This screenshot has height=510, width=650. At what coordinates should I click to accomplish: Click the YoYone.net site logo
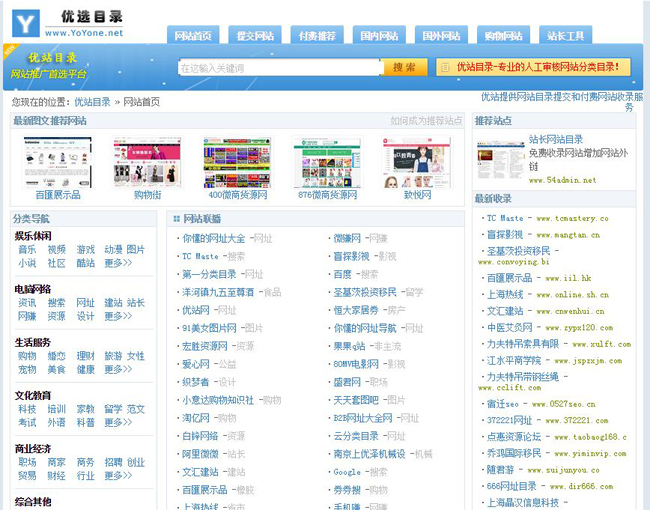pyautogui.click(x=69, y=24)
